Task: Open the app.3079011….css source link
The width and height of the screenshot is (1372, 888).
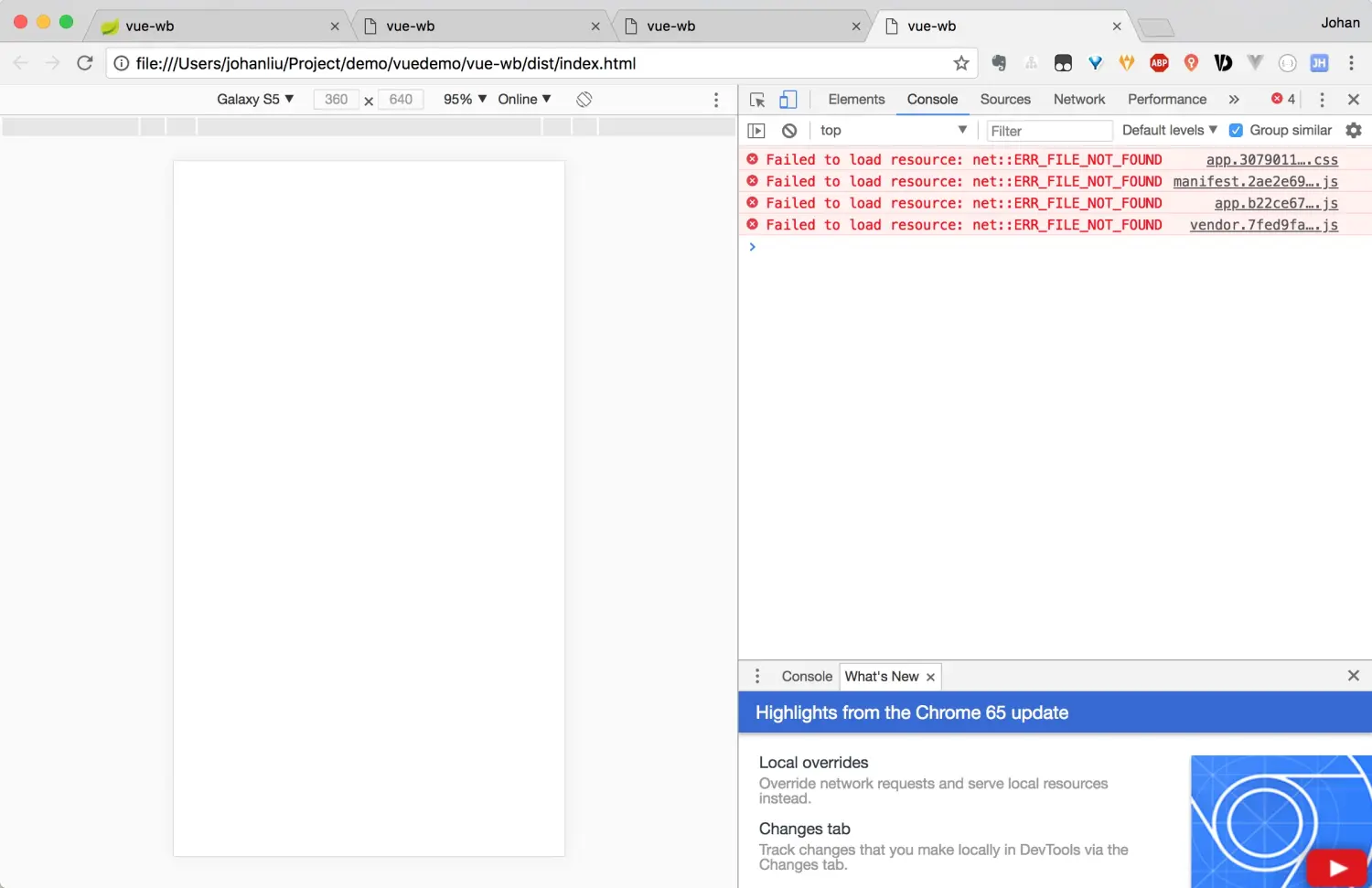Action: [1271, 159]
